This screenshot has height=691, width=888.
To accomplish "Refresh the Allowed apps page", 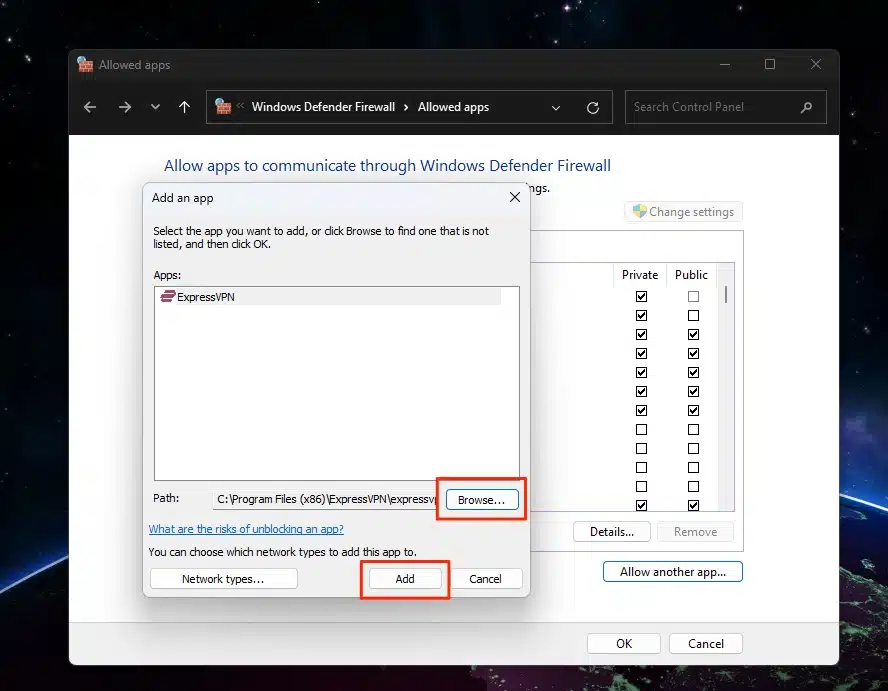I will 592,108.
